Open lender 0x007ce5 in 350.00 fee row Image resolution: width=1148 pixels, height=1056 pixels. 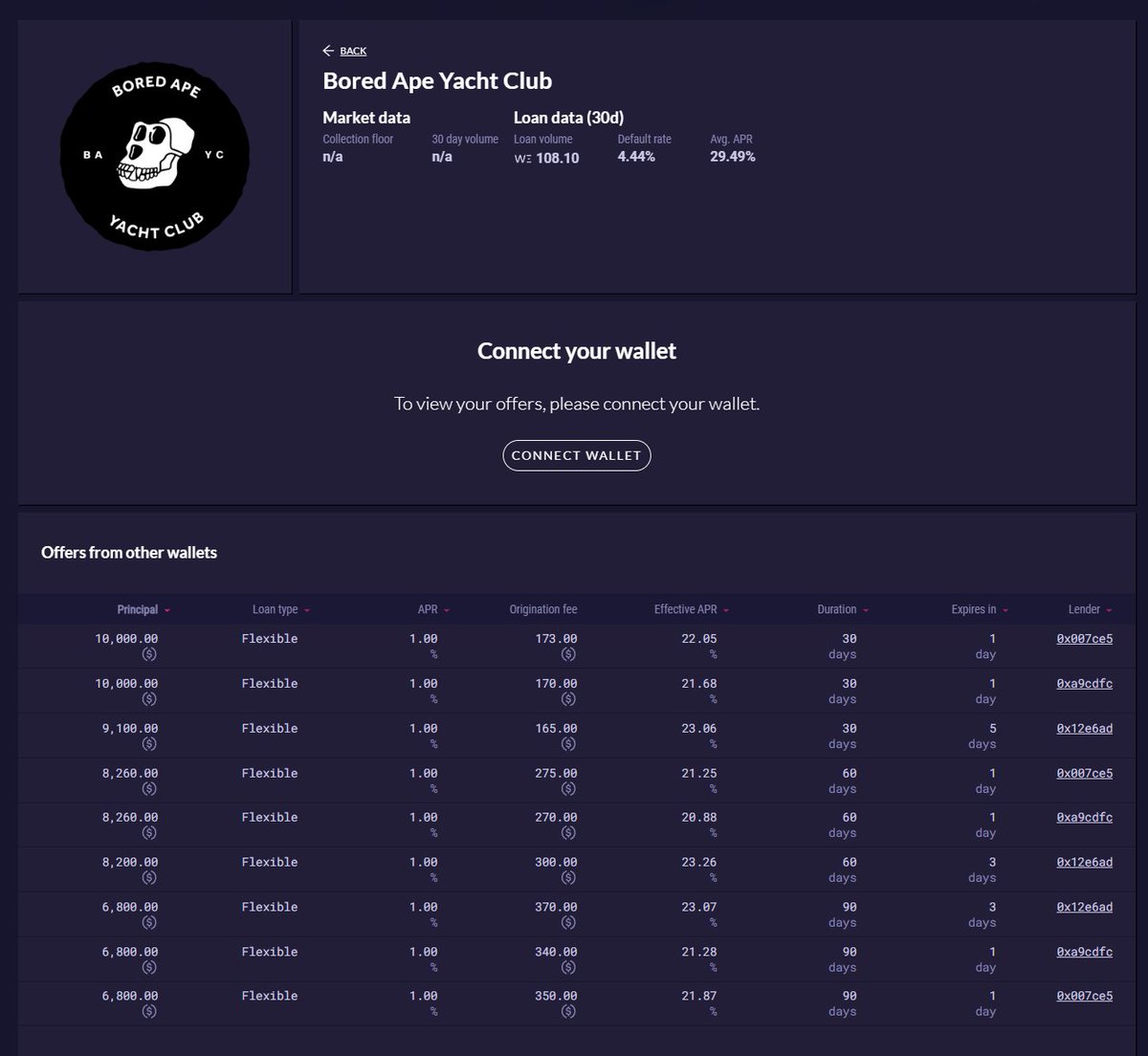(x=1085, y=997)
